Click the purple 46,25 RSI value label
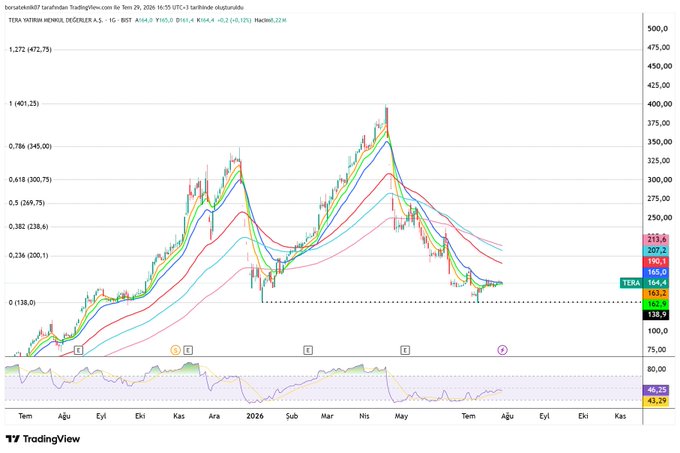The width and height of the screenshot is (680, 453). click(x=657, y=390)
